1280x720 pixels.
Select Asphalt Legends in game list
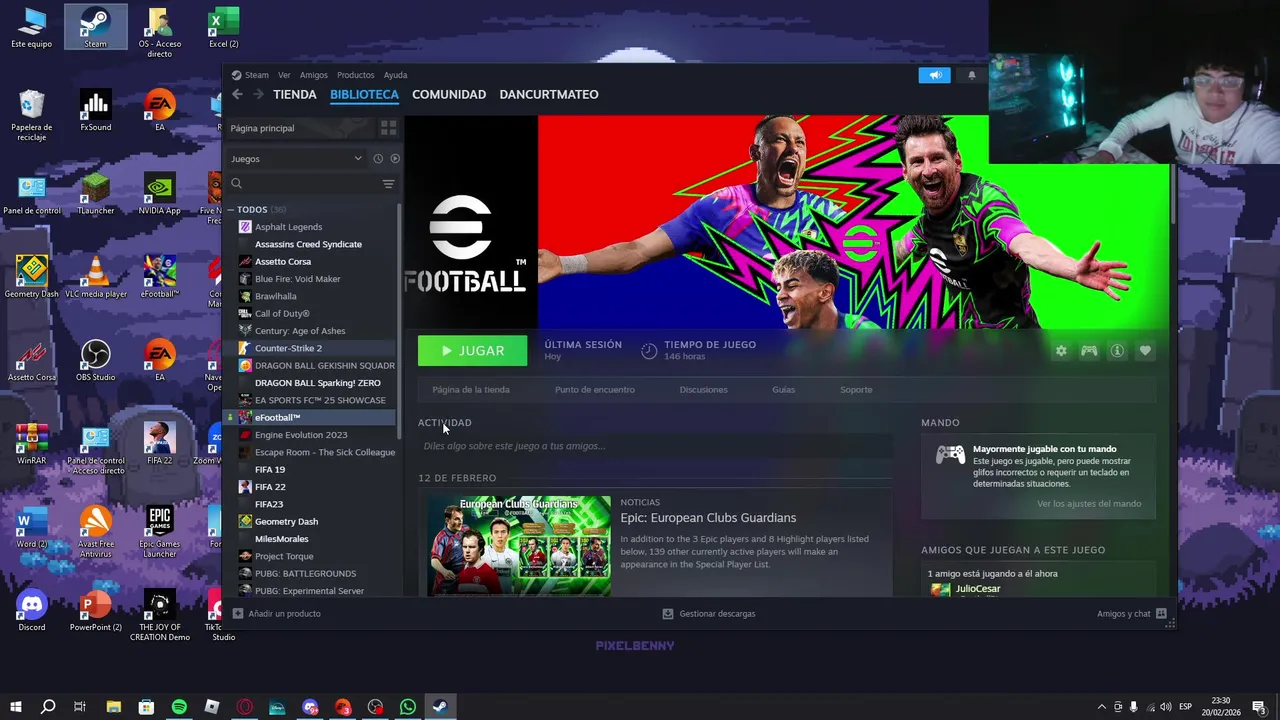click(x=288, y=227)
